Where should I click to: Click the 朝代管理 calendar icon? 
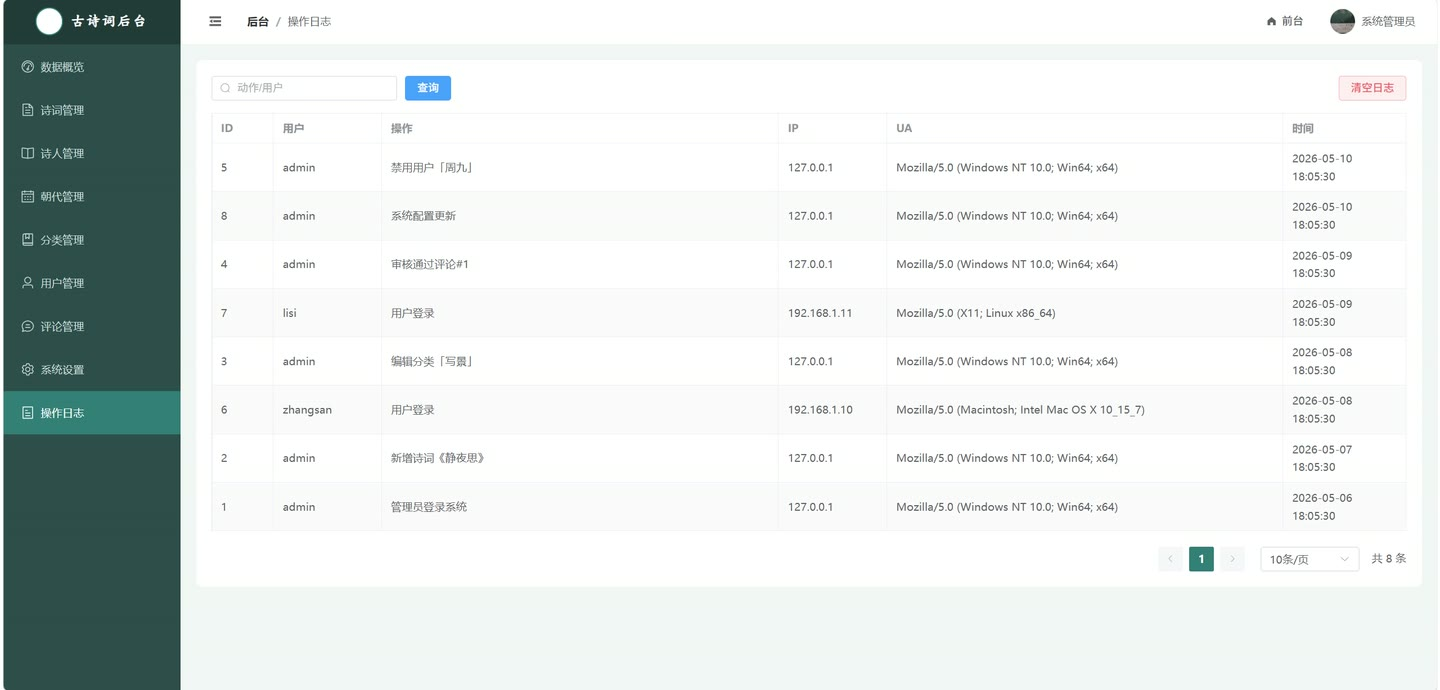(28, 197)
